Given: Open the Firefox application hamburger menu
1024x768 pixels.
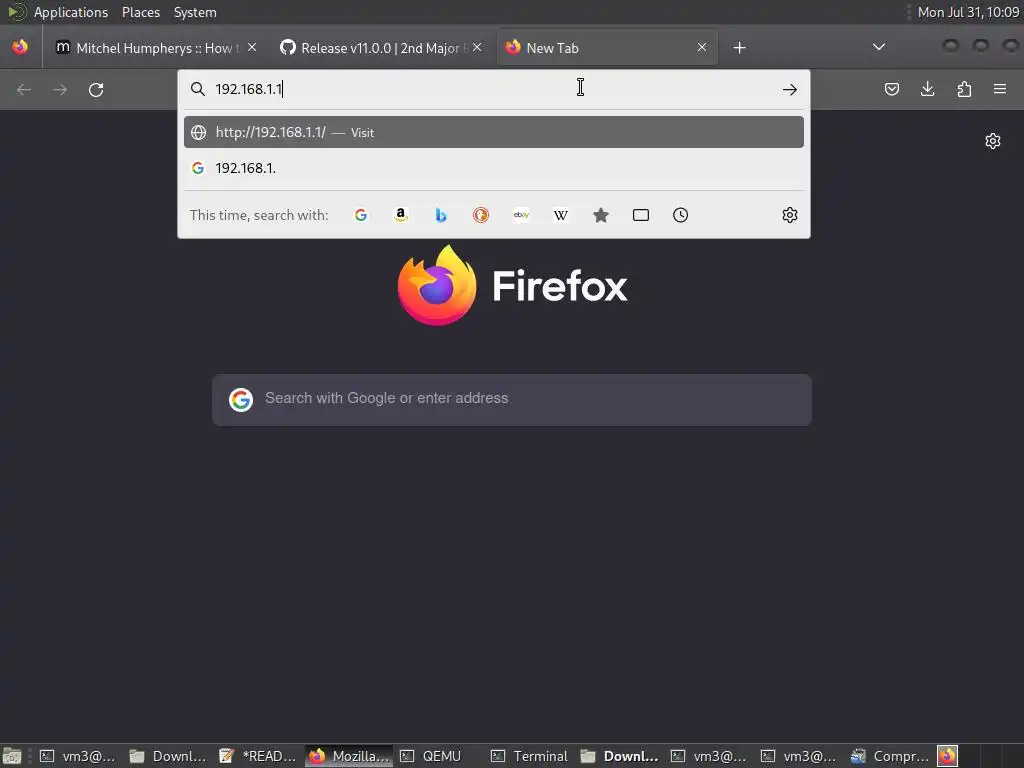Looking at the screenshot, I should click(x=1000, y=89).
